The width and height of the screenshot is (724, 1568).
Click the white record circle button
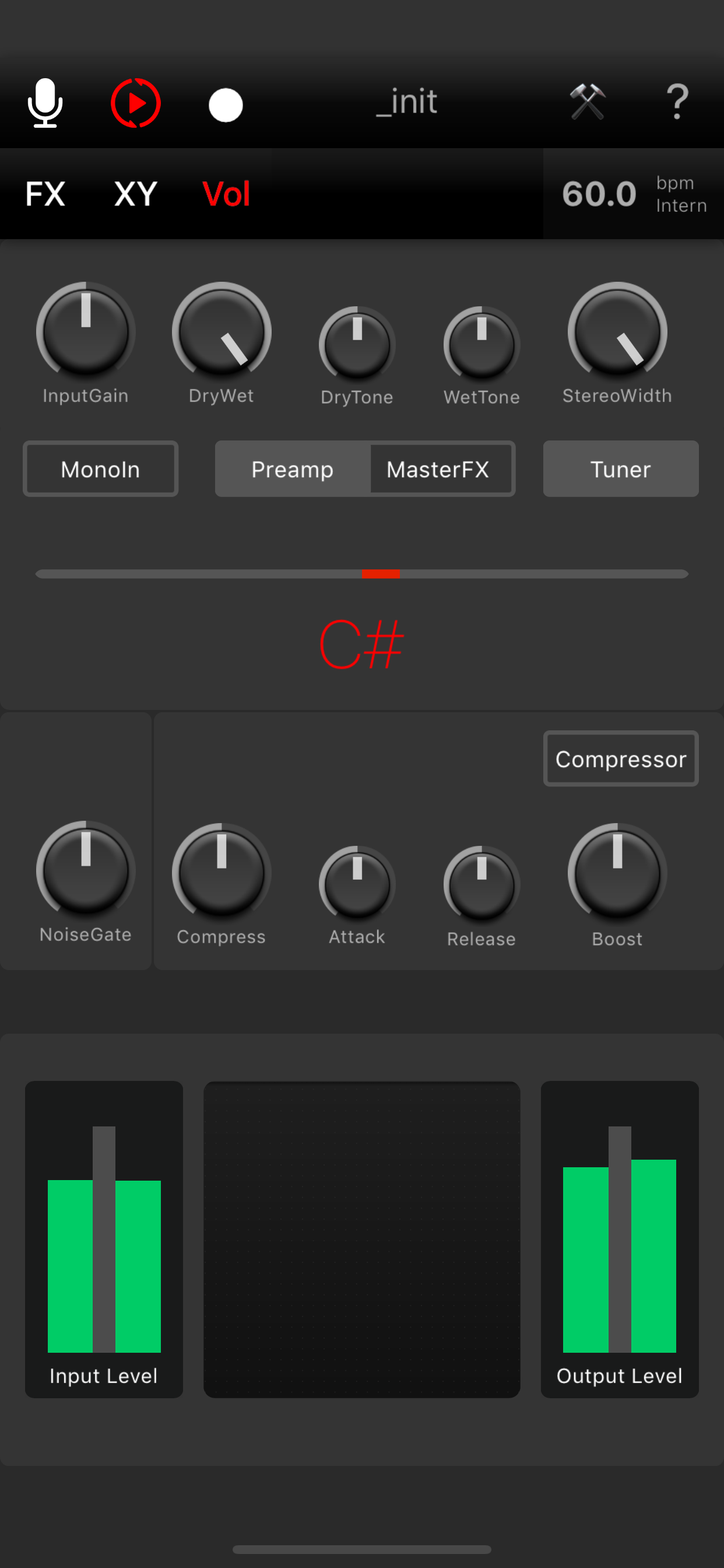[226, 106]
